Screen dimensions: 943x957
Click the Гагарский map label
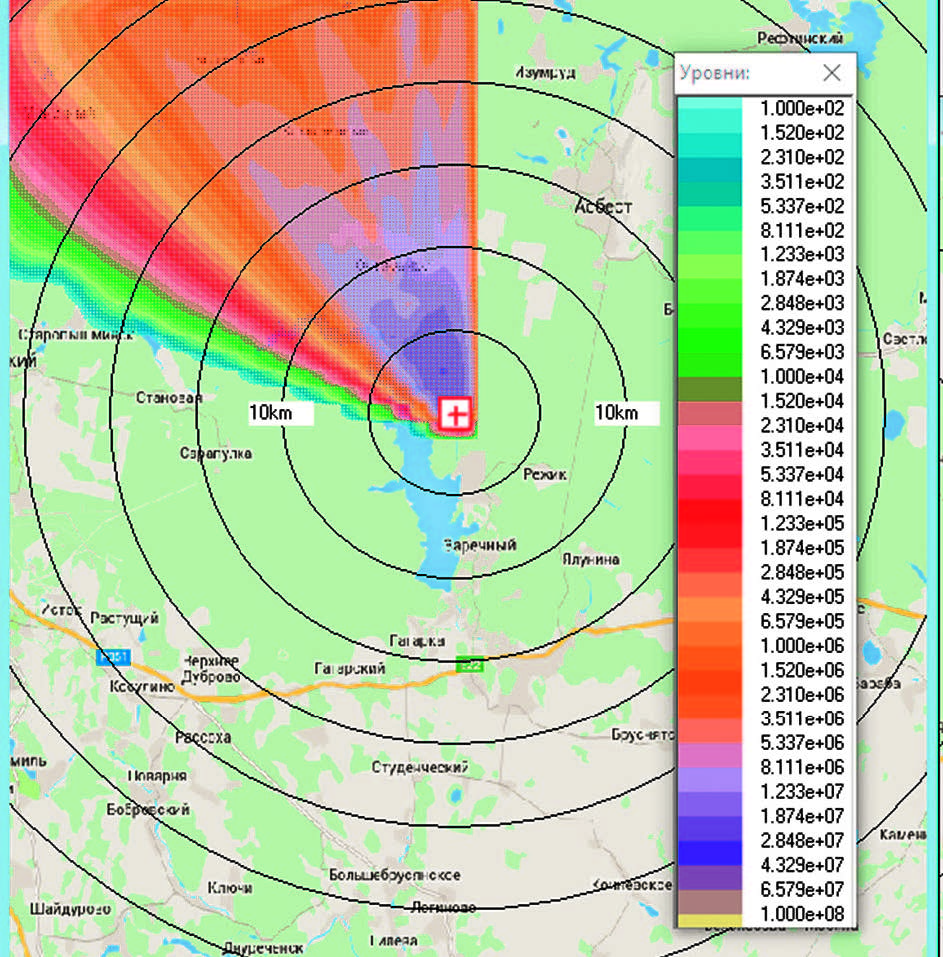350,668
